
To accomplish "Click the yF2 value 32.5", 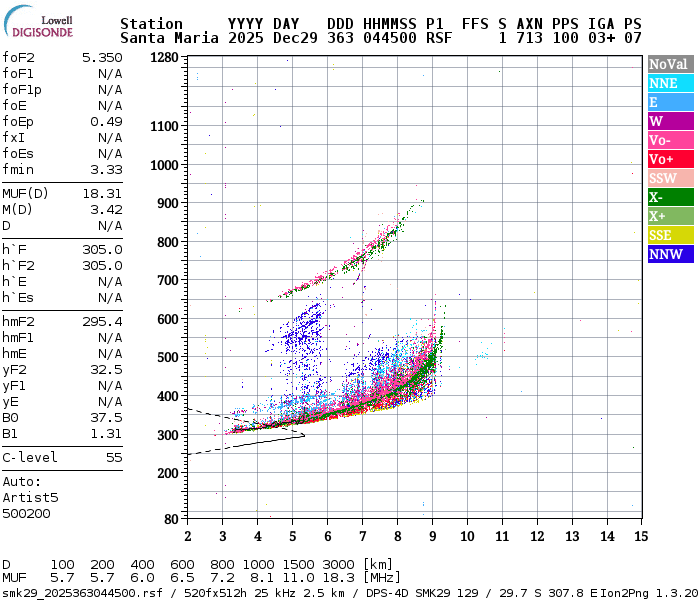I will [106, 370].
